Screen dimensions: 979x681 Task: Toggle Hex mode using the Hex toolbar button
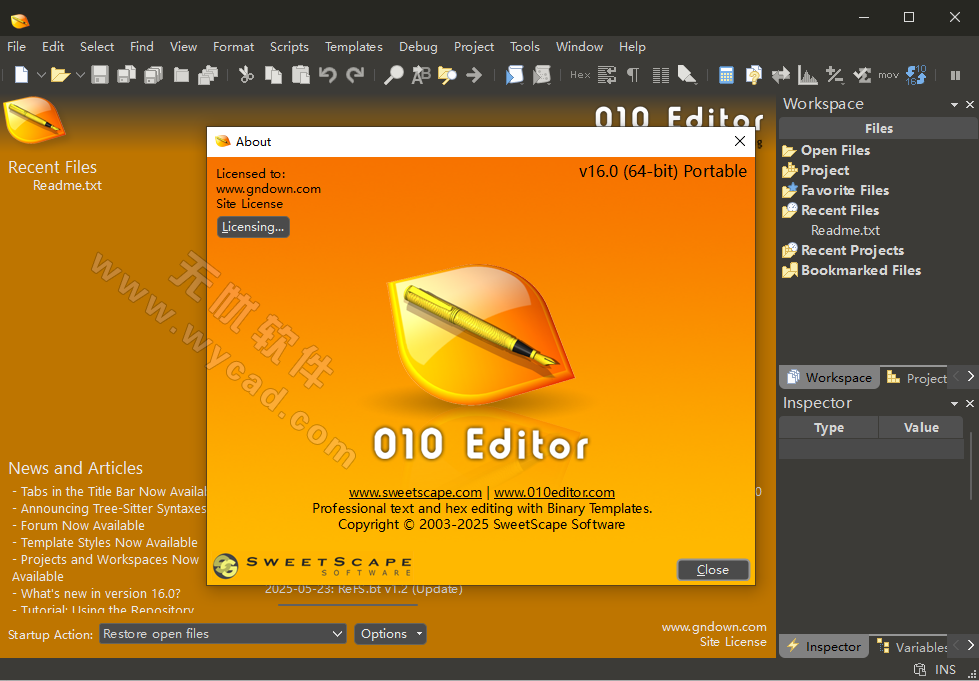click(x=579, y=74)
